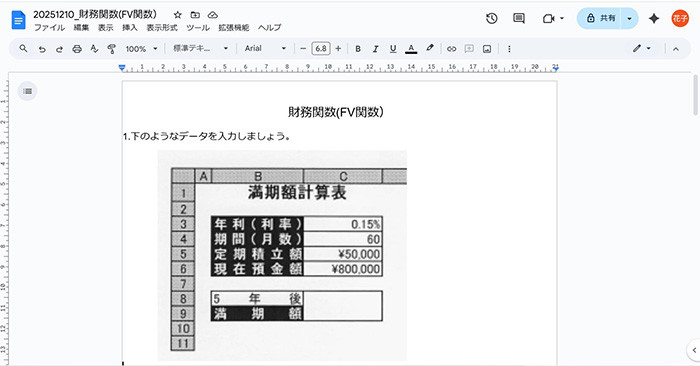This screenshot has height=366, width=700.
Task: Open the text color picker
Action: click(x=411, y=49)
